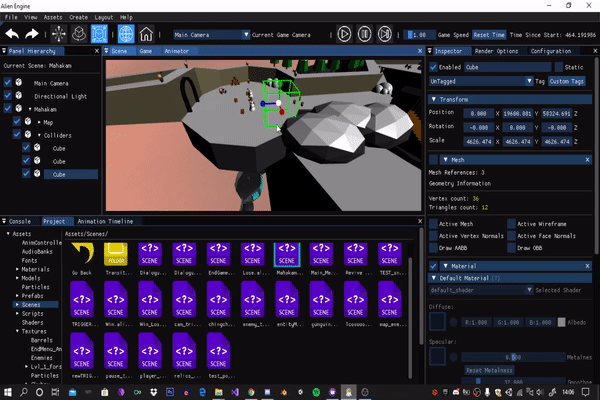Enable Active Vertex Normals checkbox

coord(433,236)
